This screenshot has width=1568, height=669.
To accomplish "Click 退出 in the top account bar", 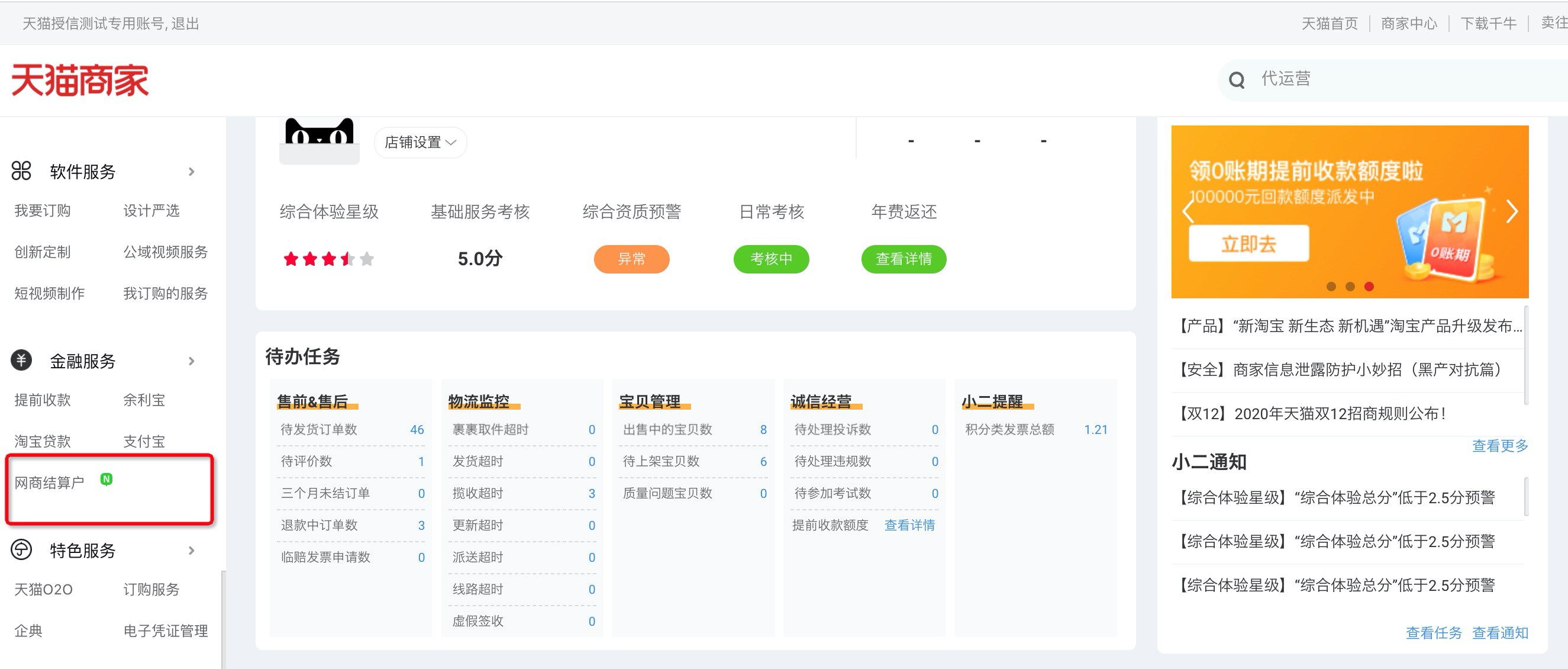I will 185,24.
